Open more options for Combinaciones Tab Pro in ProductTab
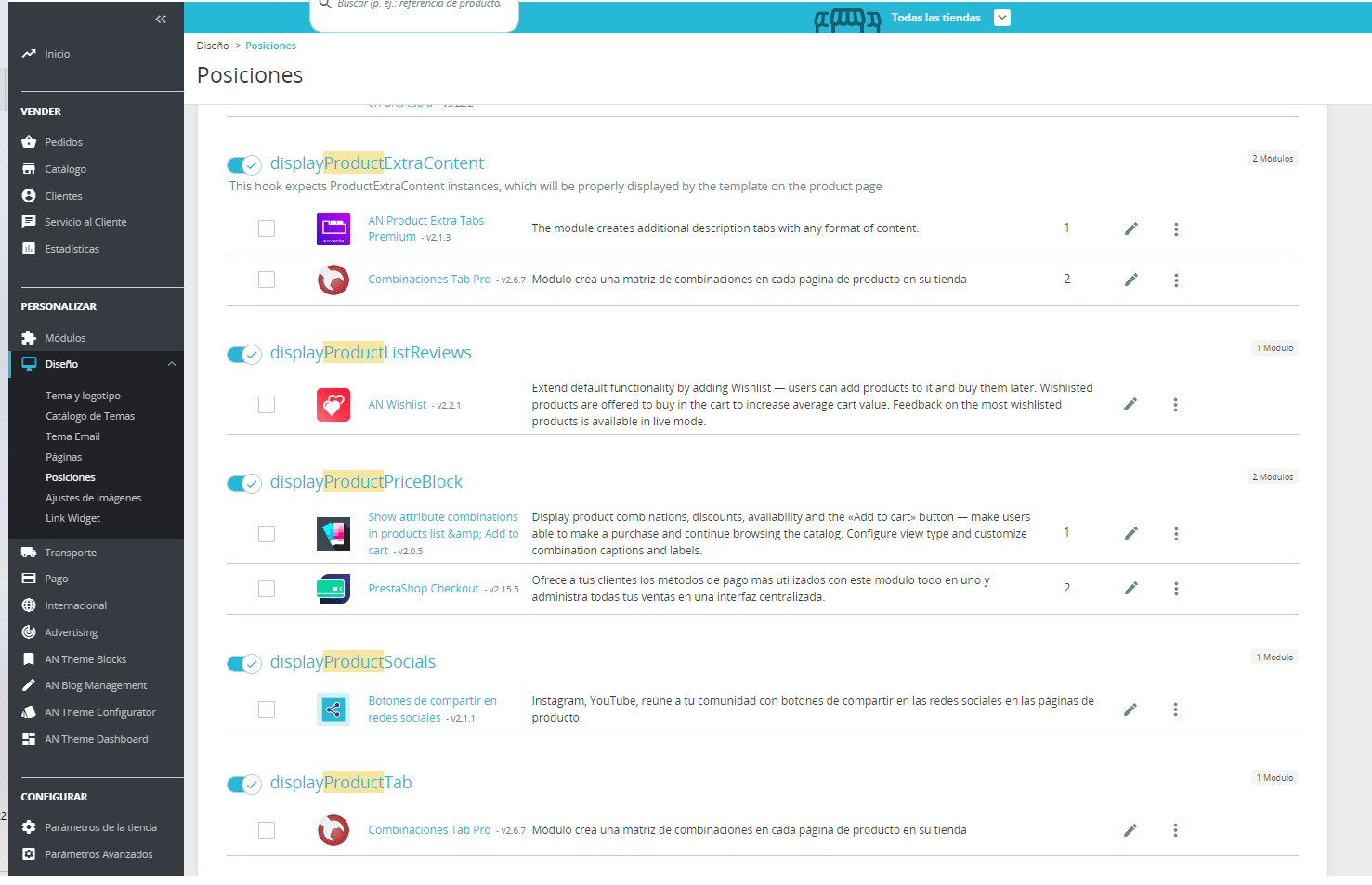Screen dimensions: 1372x885 click(x=1175, y=830)
